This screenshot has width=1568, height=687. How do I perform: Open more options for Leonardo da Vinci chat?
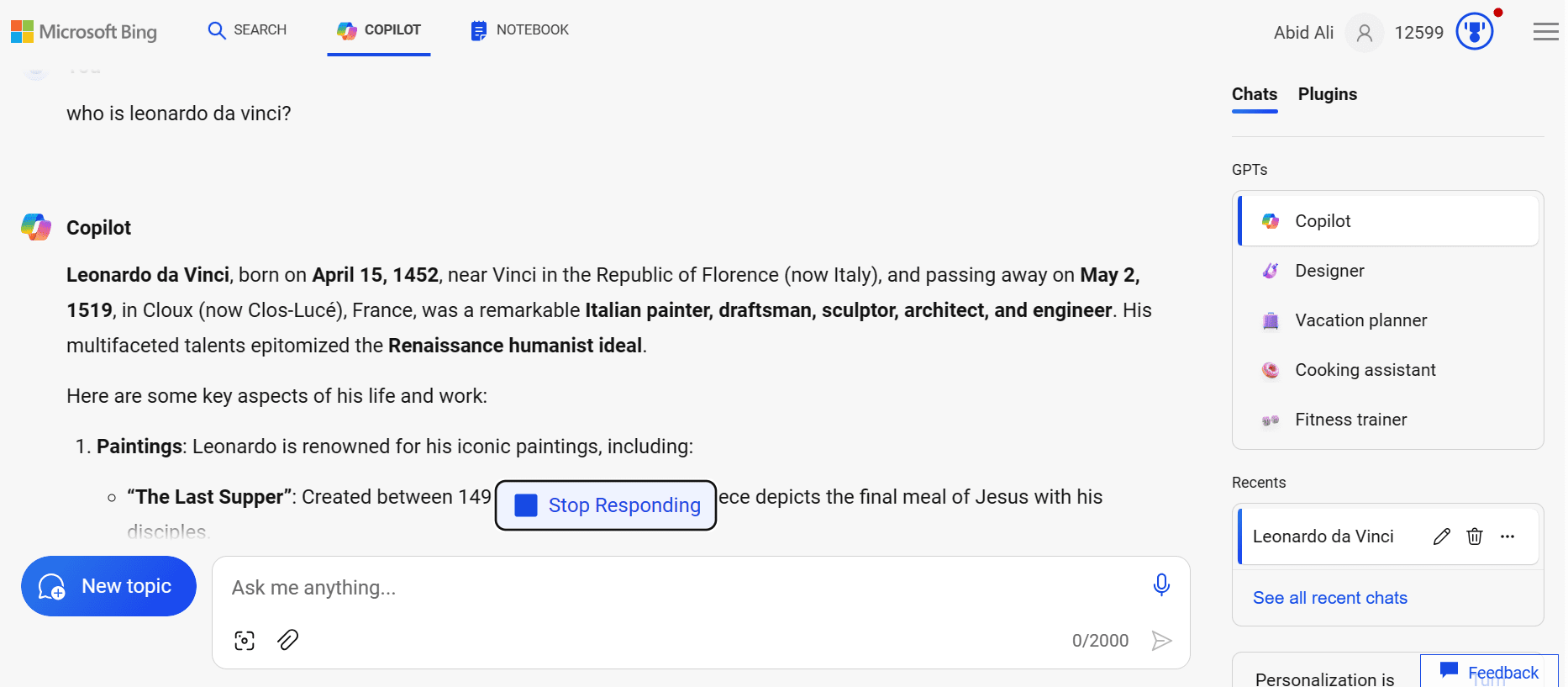click(1507, 536)
